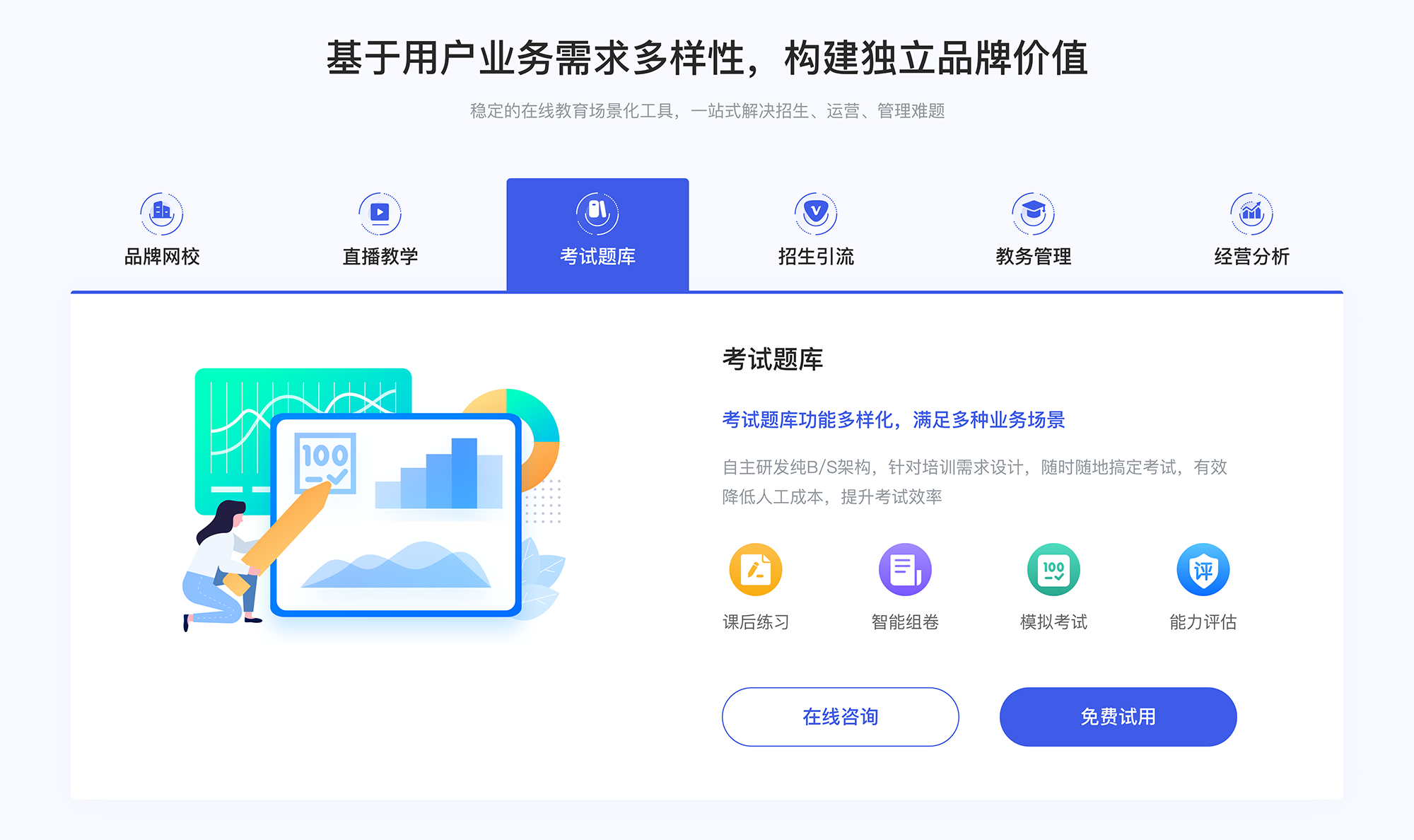1414x840 pixels.
Task: Click the 课后练习 feature icon
Action: pos(756,573)
